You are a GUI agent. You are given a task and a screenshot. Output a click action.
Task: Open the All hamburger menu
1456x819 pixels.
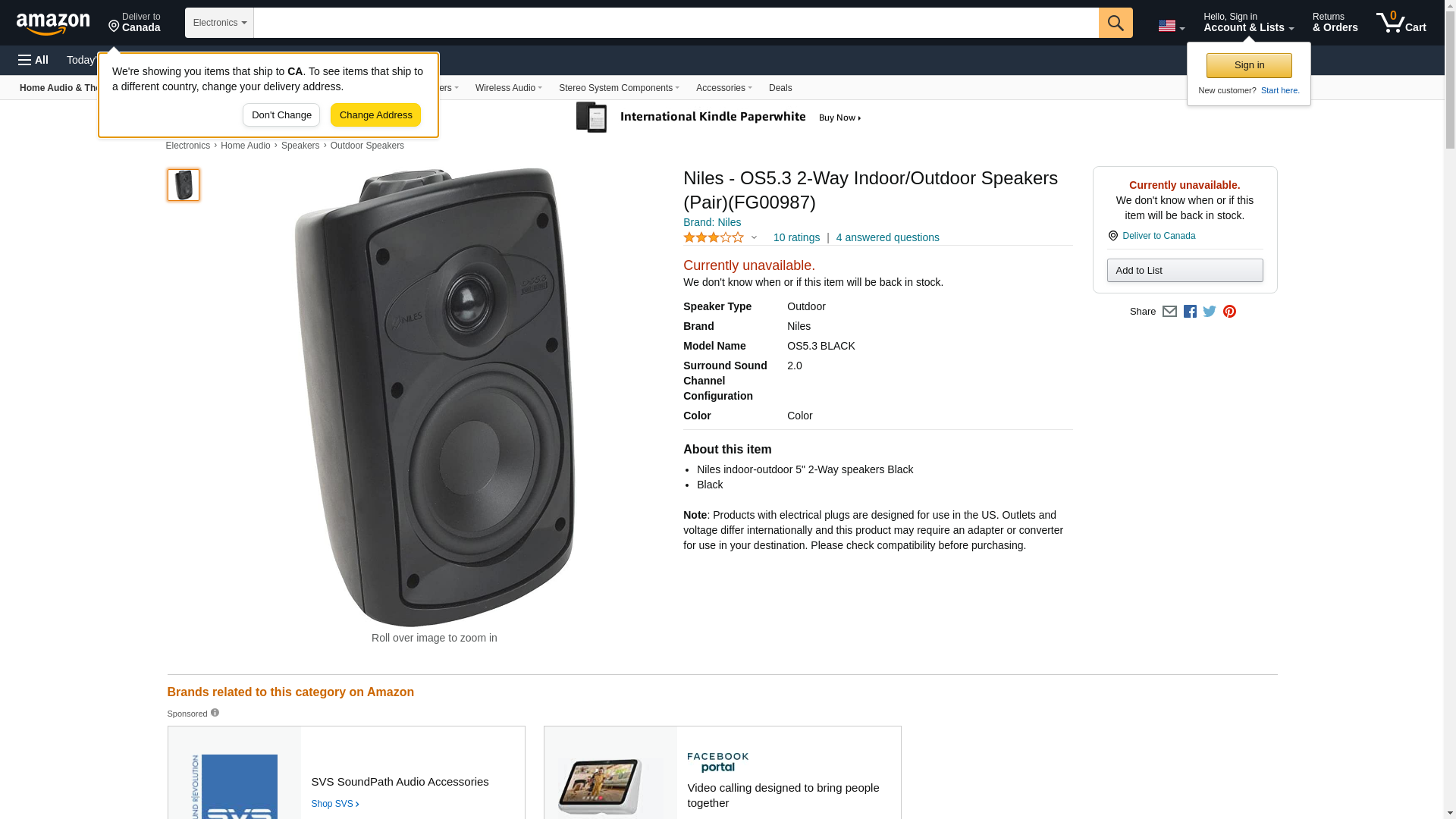tap(33, 60)
